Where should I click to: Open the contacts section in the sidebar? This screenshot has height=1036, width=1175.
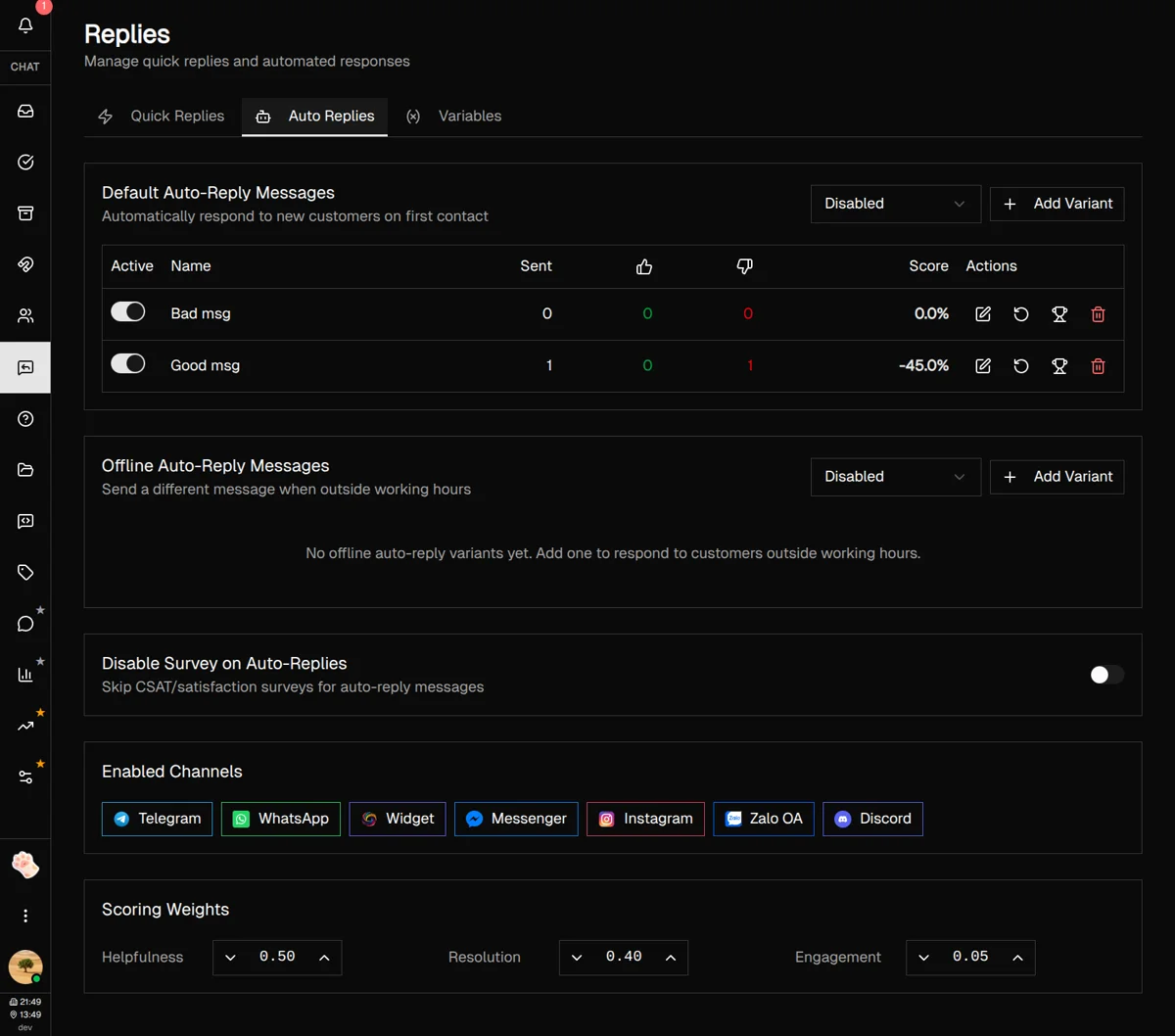tap(24, 315)
